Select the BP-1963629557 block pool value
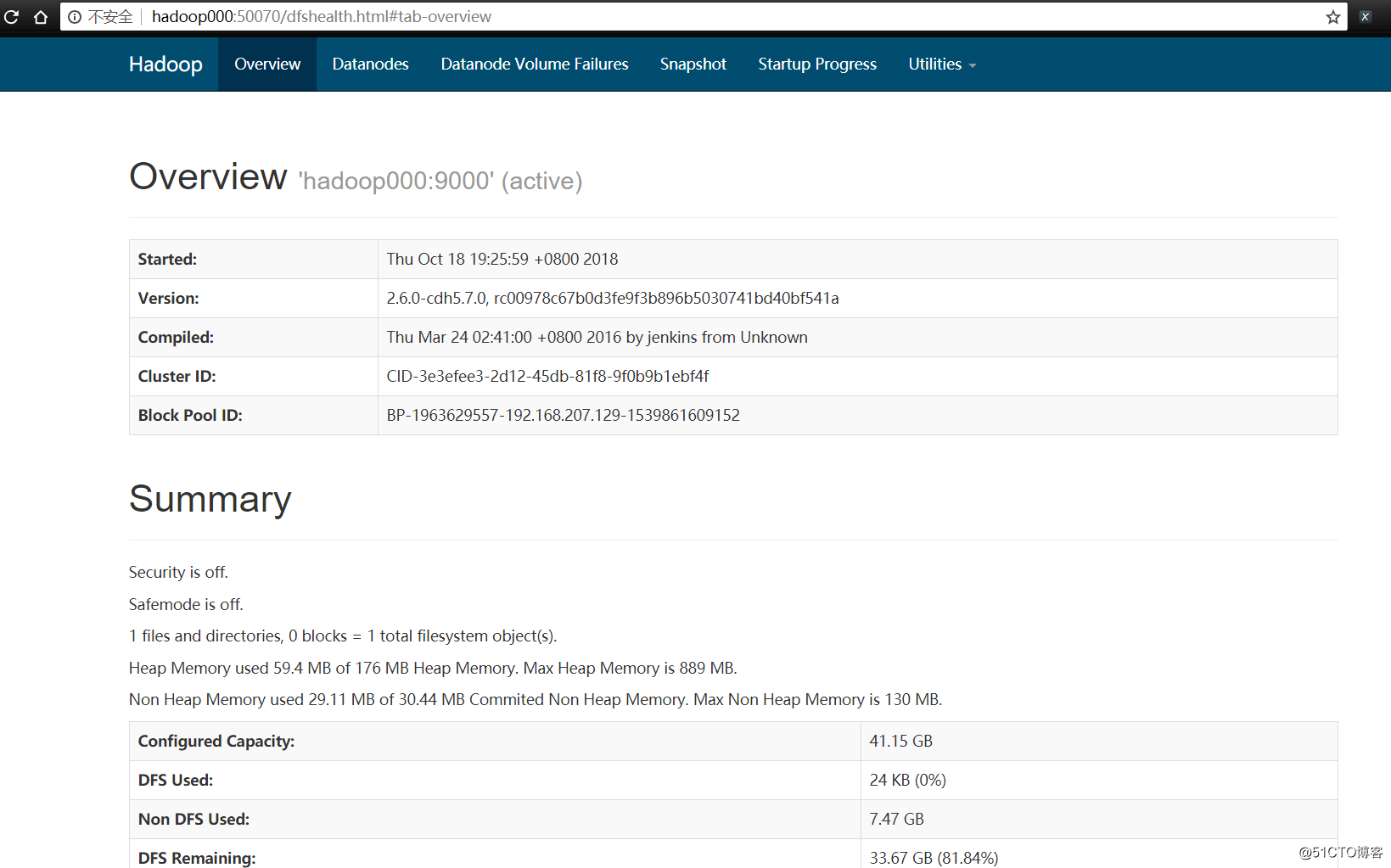1391x868 pixels. point(563,416)
